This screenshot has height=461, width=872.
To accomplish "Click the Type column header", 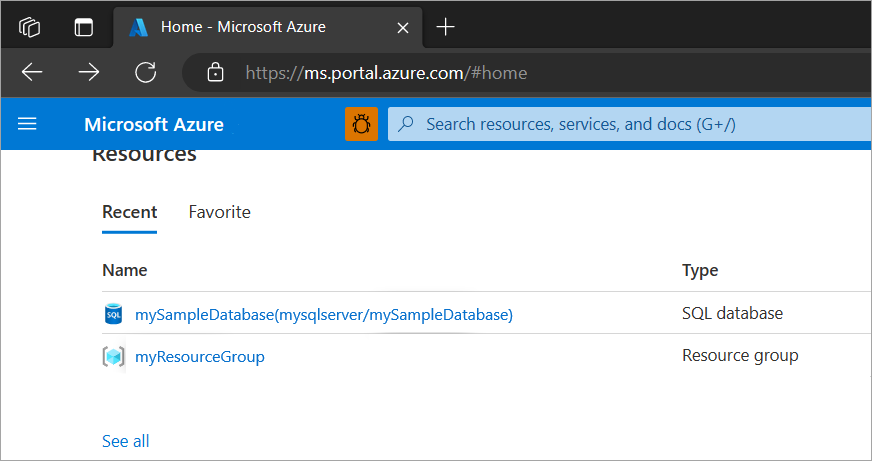I will pos(700,270).
